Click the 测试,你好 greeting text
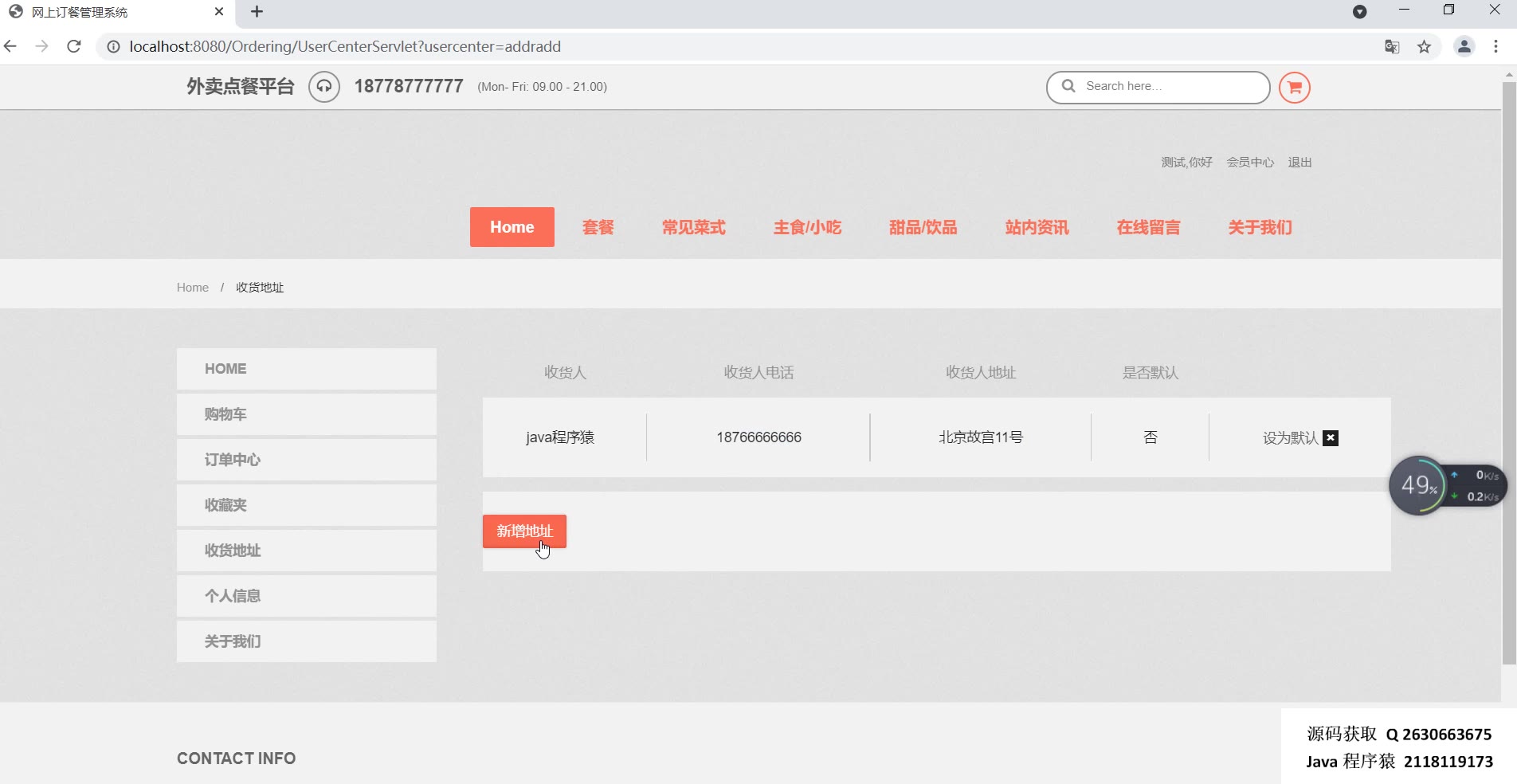Viewport: 1517px width, 784px height. [1186, 163]
